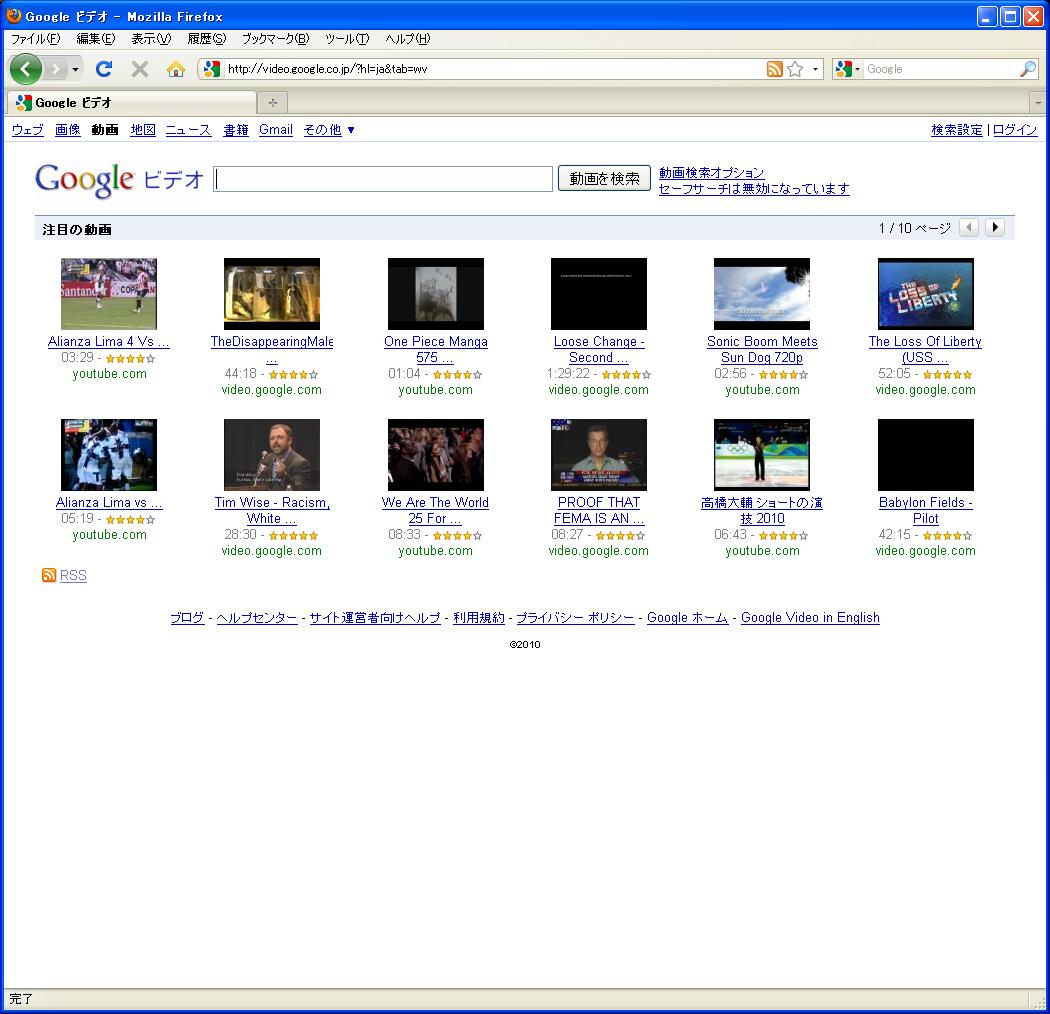Click the 動画を検索 button
The height and width of the screenshot is (1014, 1050).
pos(604,178)
